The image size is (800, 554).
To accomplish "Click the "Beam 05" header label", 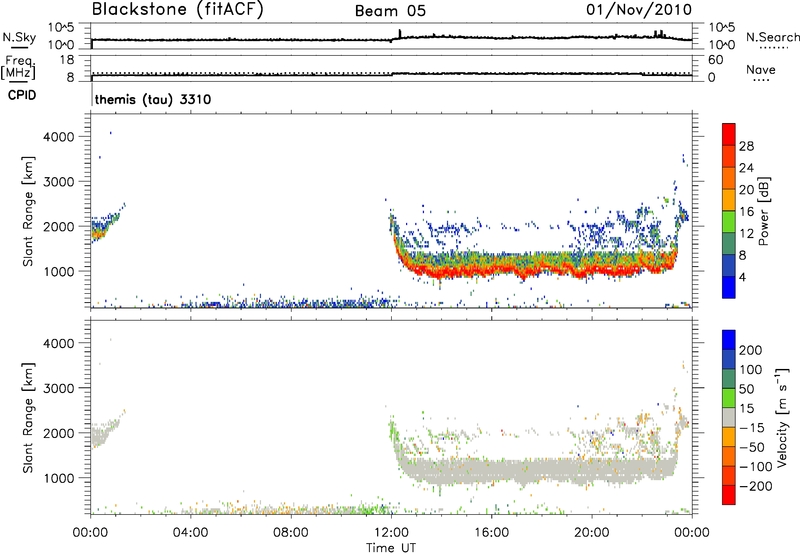I will pyautogui.click(x=390, y=11).
